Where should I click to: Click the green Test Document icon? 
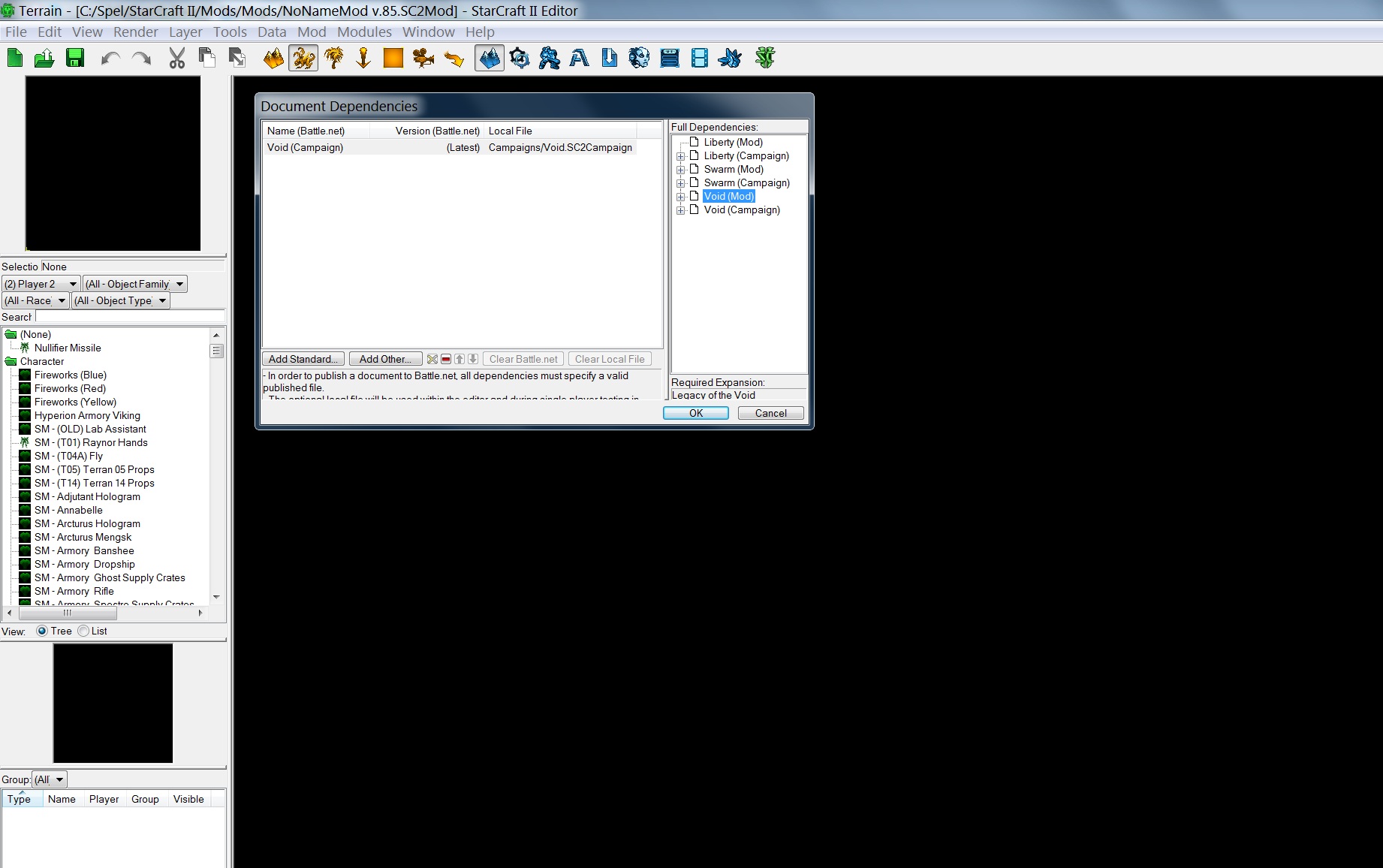tap(765, 58)
